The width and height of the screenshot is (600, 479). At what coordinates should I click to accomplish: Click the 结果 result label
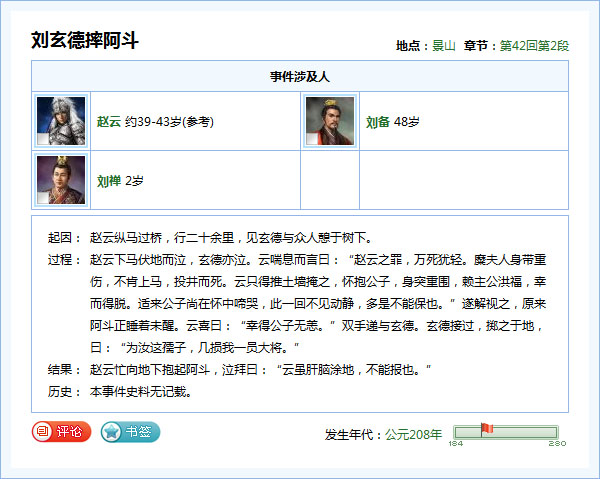[x=60, y=370]
